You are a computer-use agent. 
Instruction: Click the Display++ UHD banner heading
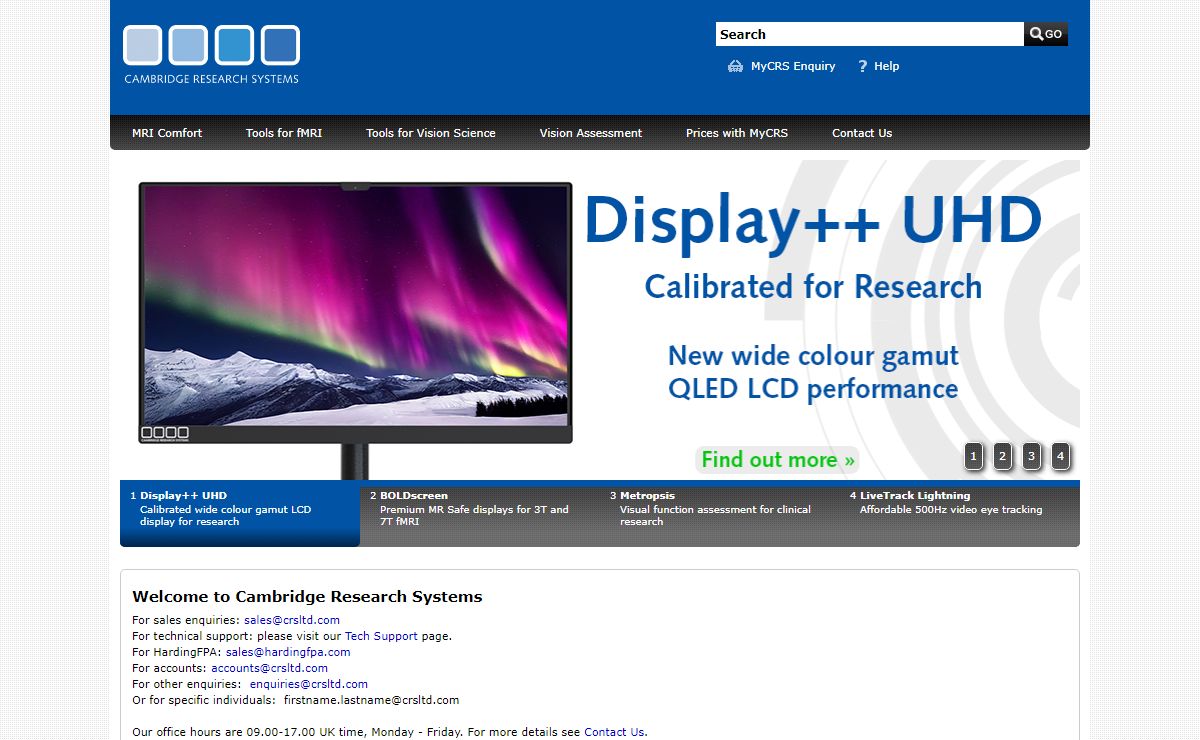(x=813, y=221)
